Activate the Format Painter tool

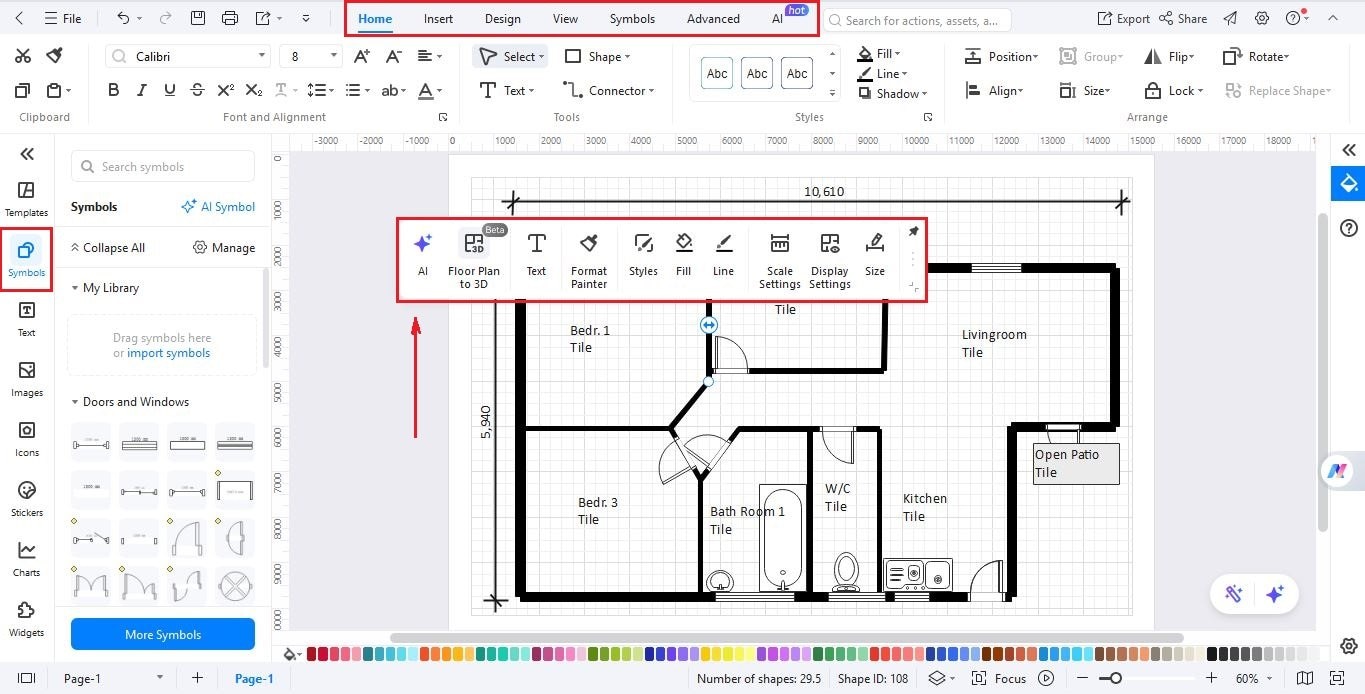coord(588,258)
